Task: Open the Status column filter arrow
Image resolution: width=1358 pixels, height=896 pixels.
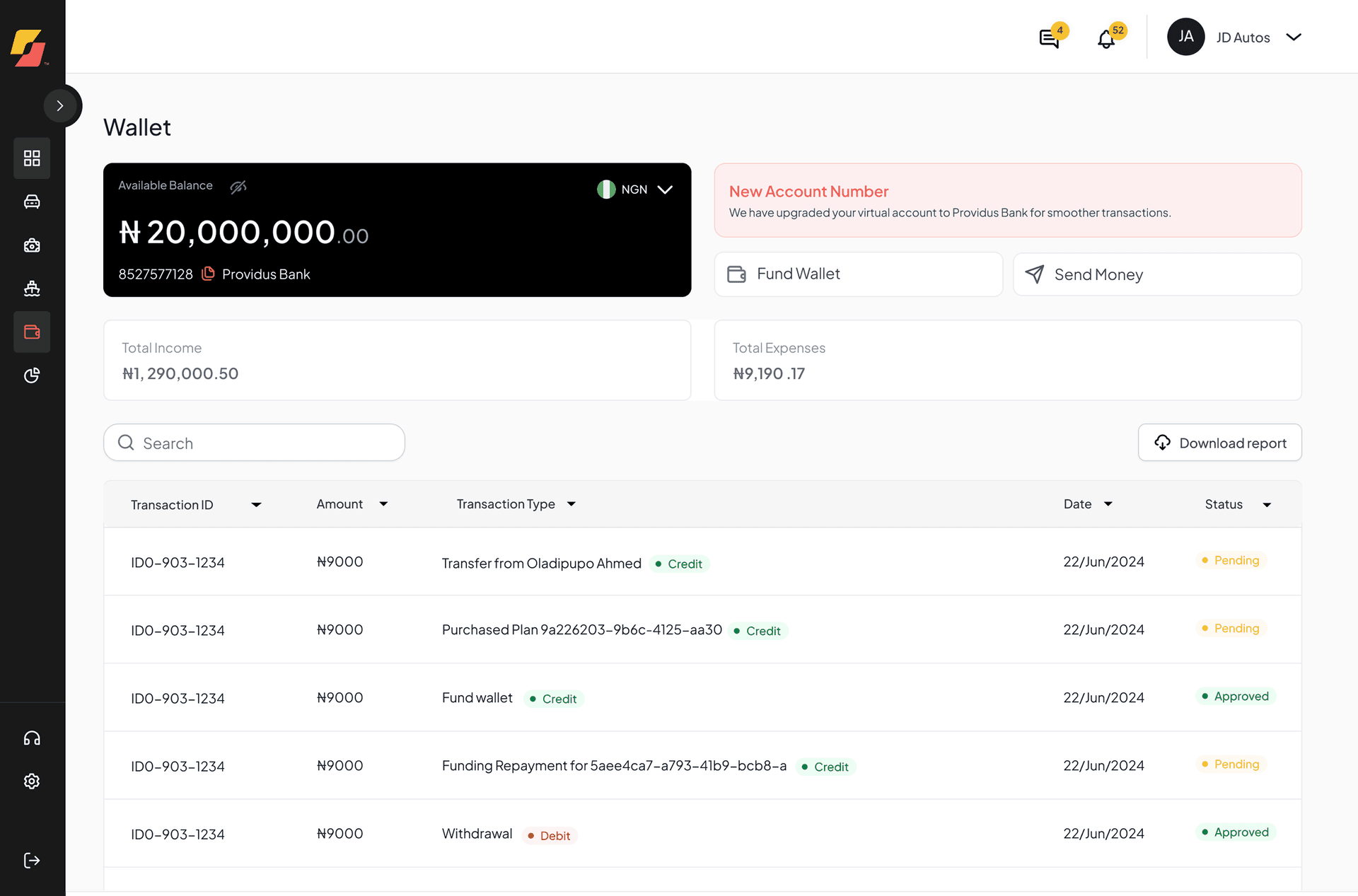Action: click(x=1267, y=505)
